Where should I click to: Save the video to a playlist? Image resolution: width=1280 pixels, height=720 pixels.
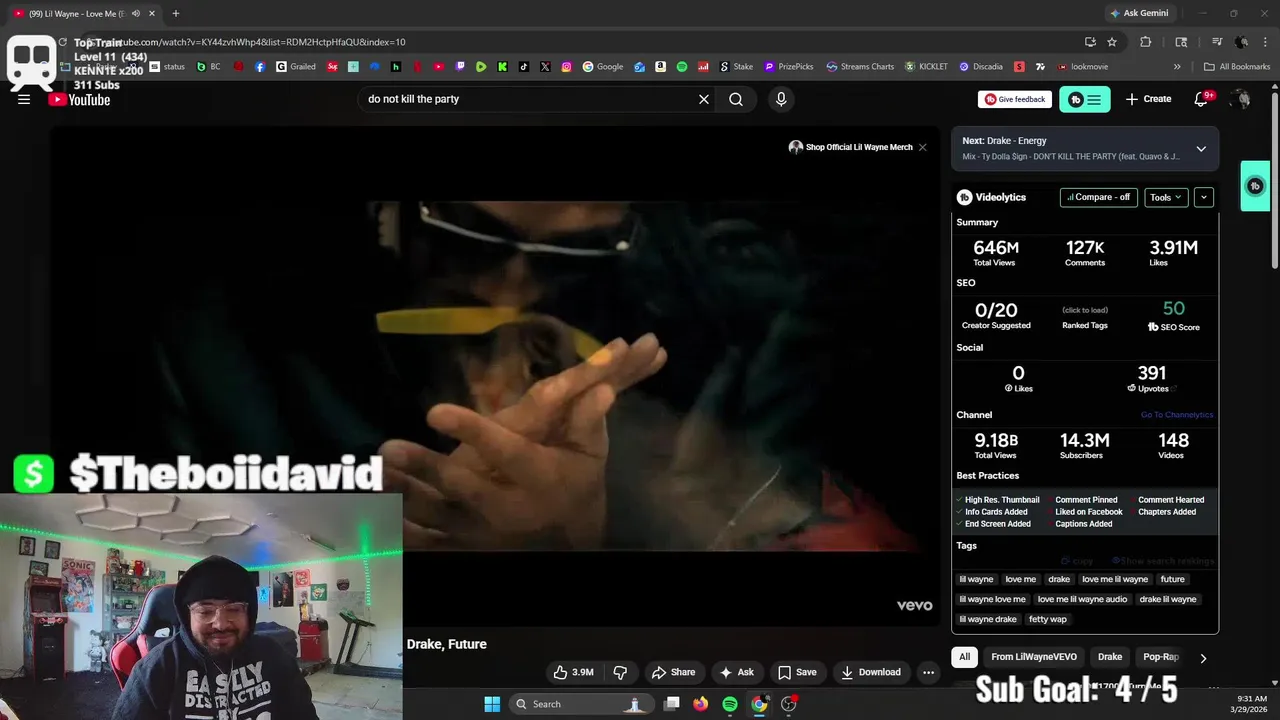pos(797,672)
